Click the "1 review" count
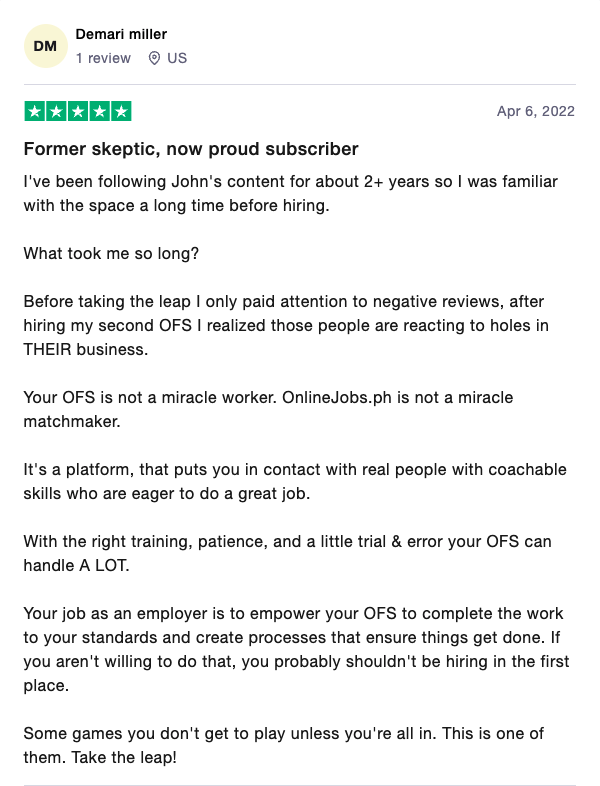 coord(103,58)
